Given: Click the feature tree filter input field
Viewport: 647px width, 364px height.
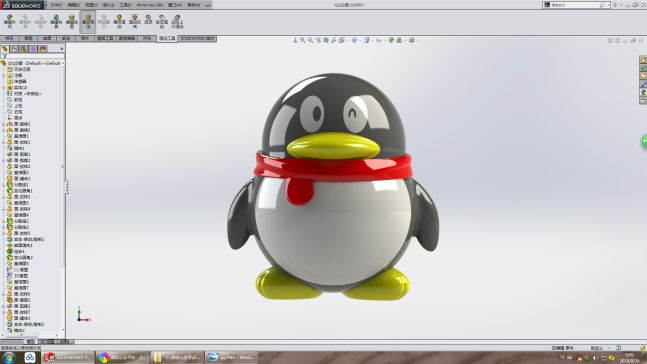Looking at the screenshot, I should (33, 56).
